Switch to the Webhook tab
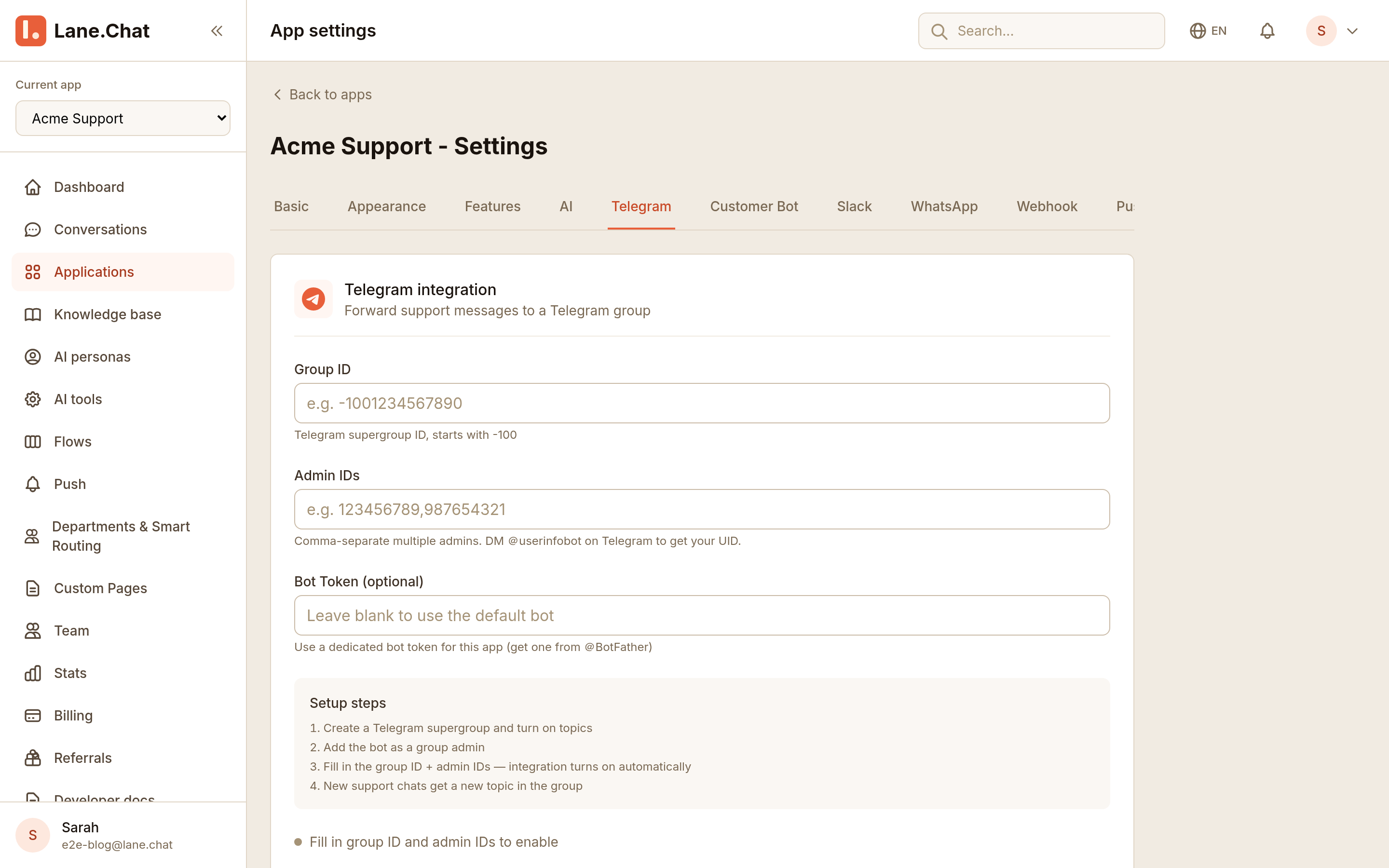 1047,207
